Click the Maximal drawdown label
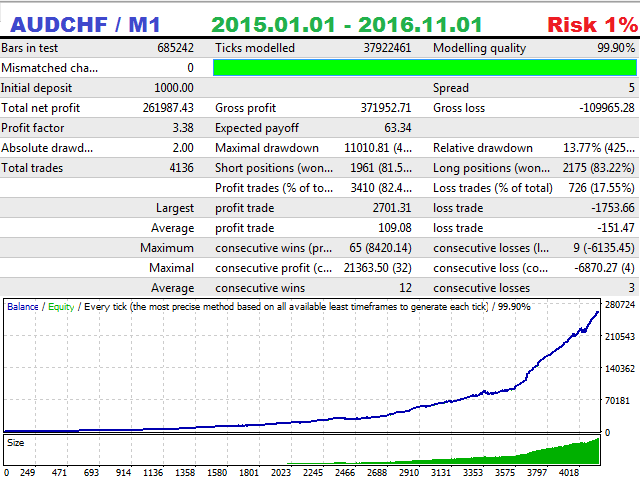 point(267,148)
